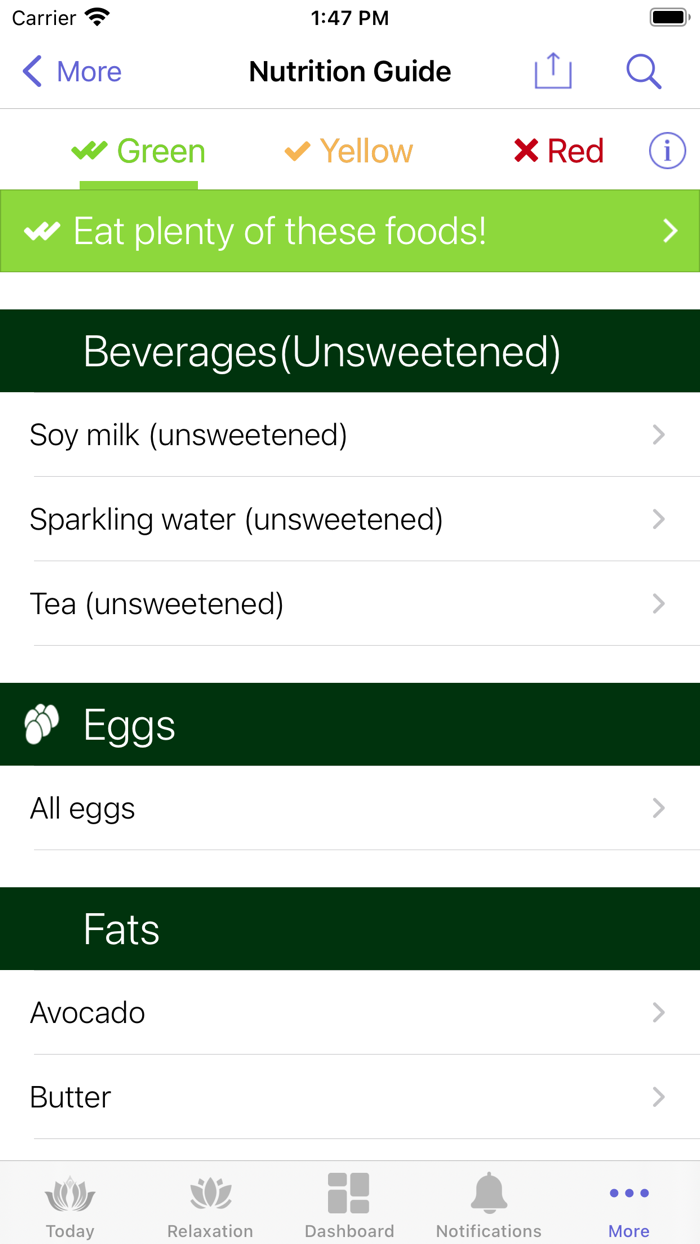Go back to More screen
700x1244 pixels.
(72, 71)
